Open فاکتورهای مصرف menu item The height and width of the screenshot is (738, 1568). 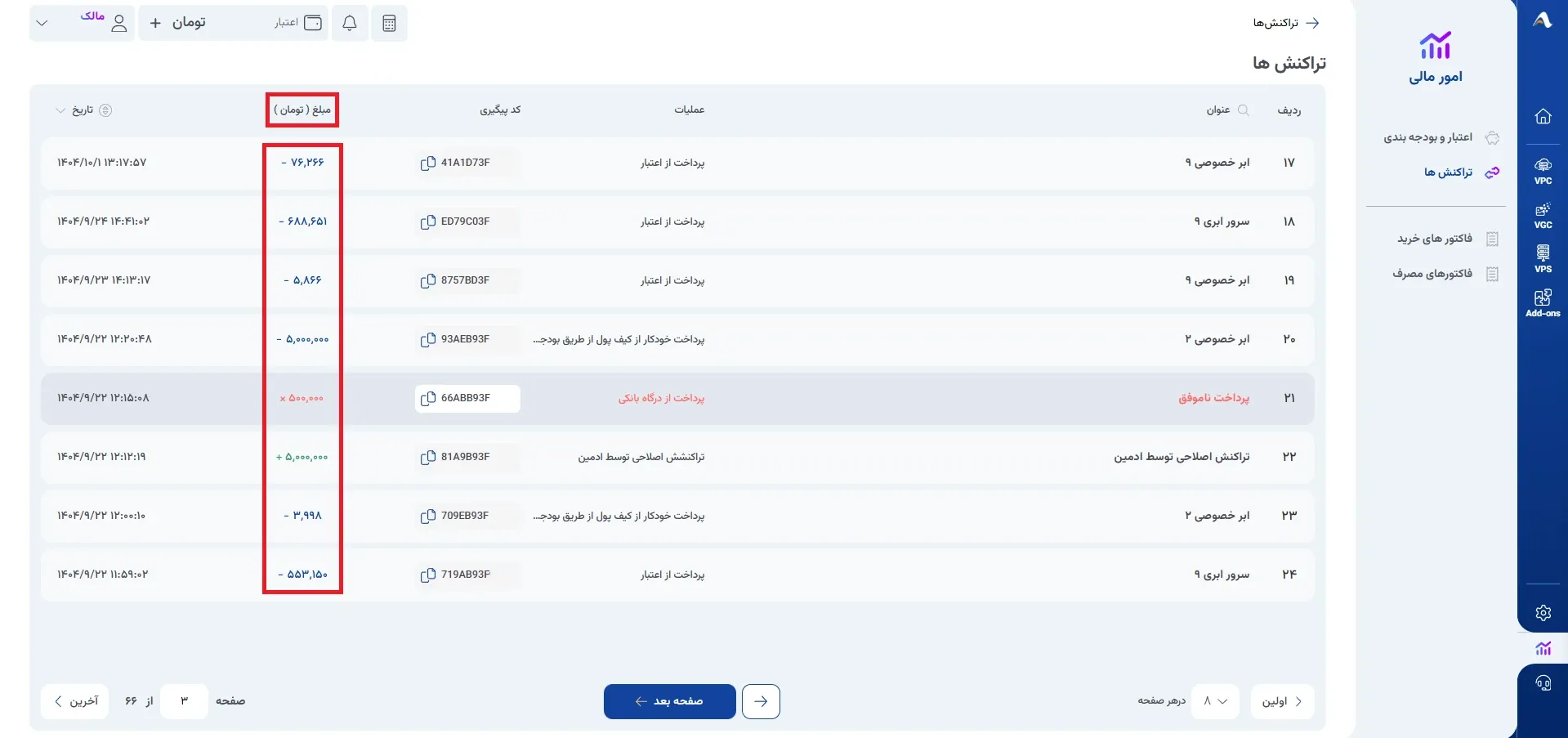[x=1445, y=274]
